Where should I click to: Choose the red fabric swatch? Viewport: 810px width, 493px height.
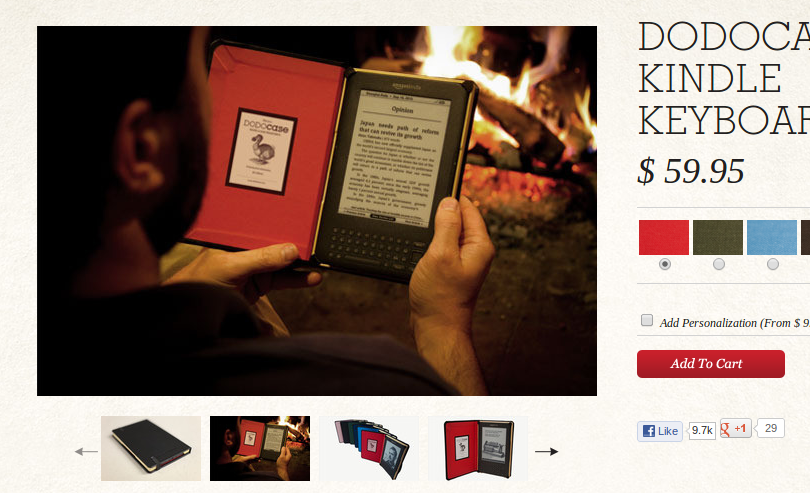tap(664, 237)
